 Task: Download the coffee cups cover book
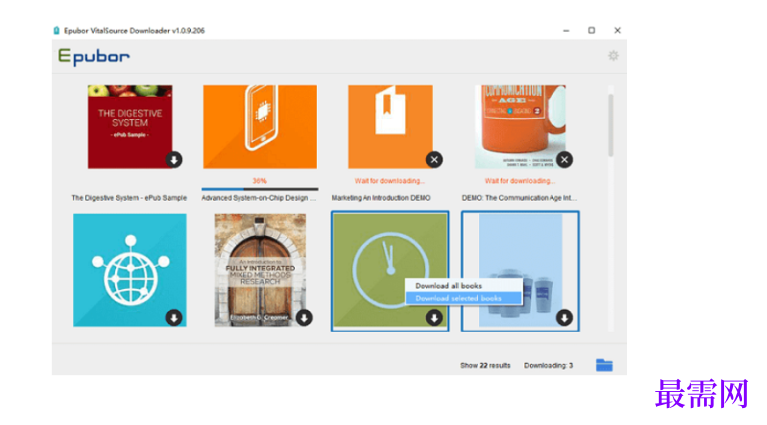(x=564, y=317)
